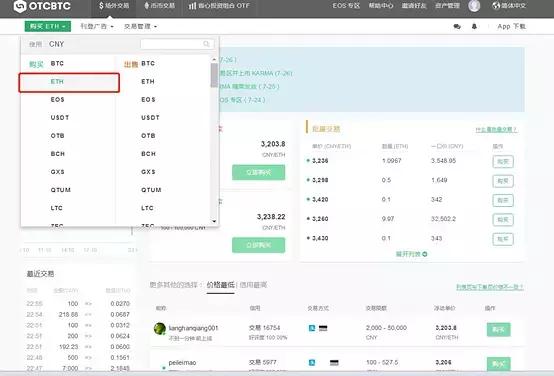Open the CNY currency selector
554x376 pixels.
tap(57, 44)
